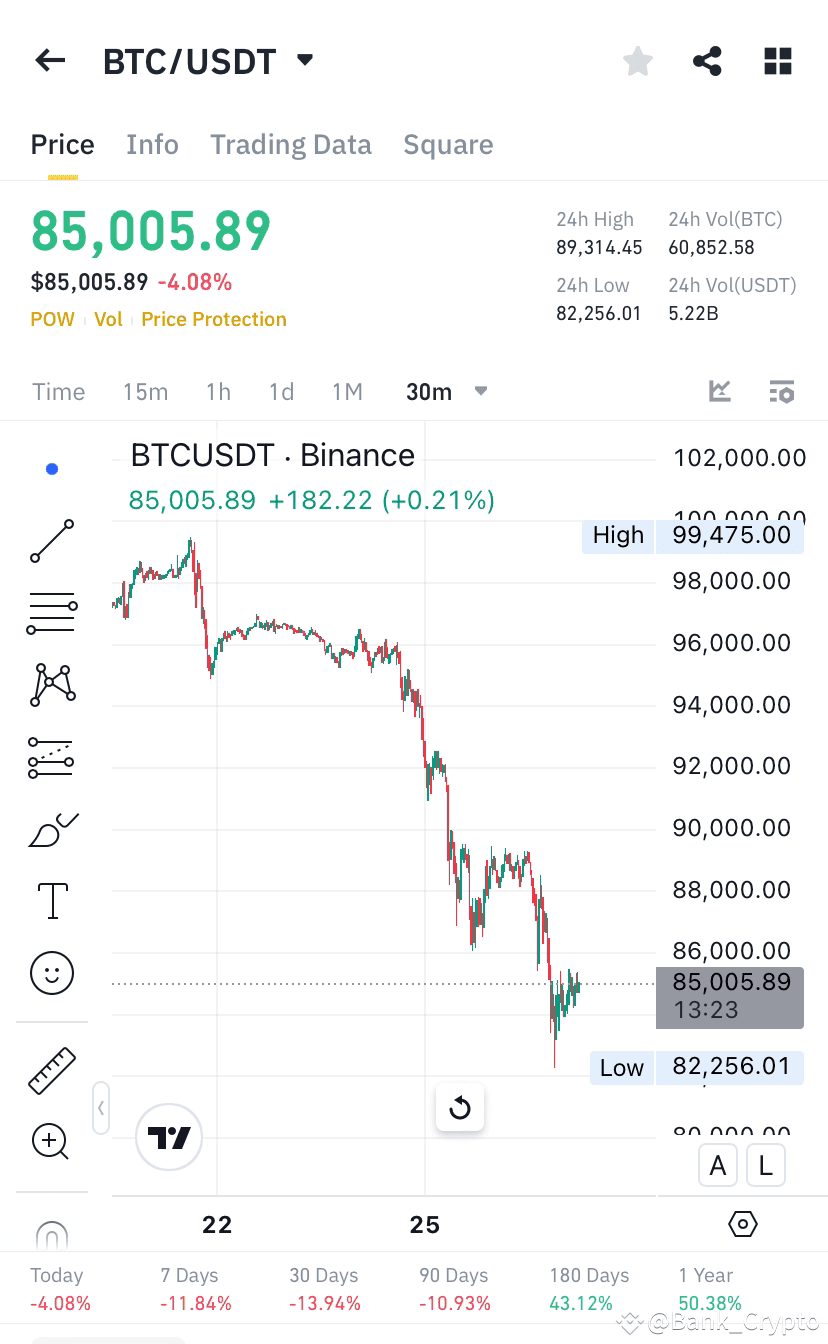Screen dimensions: 828x1344
Task: Expand the 30m interval dropdown
Action: point(480,391)
